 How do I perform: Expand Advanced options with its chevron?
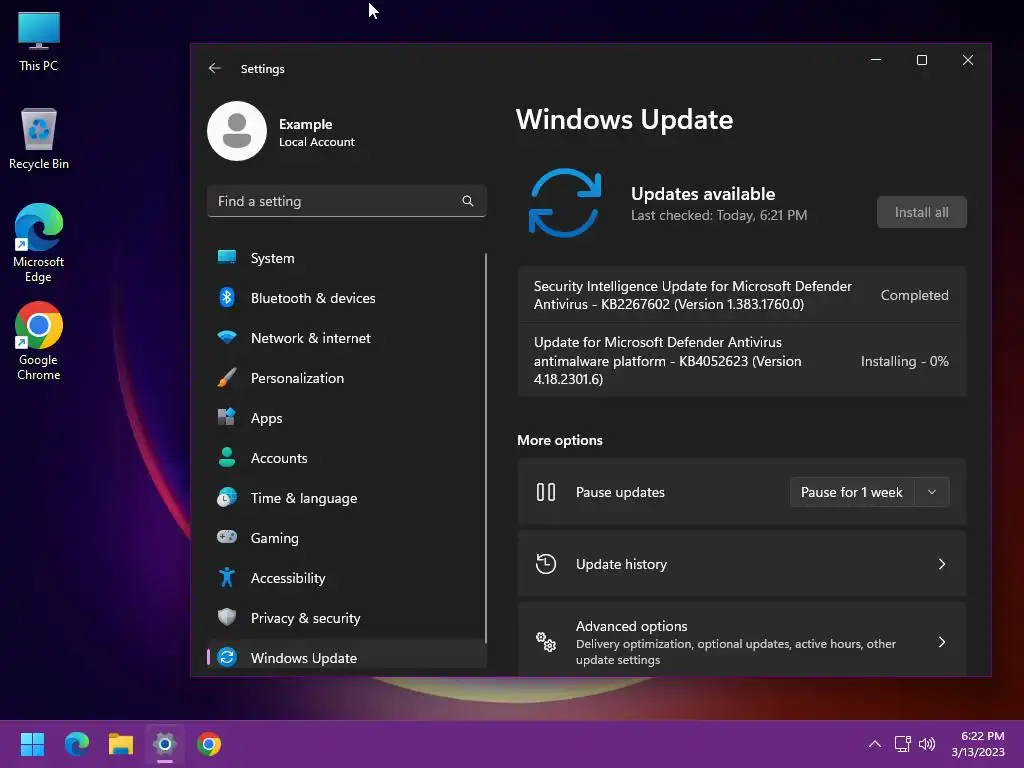(942, 642)
